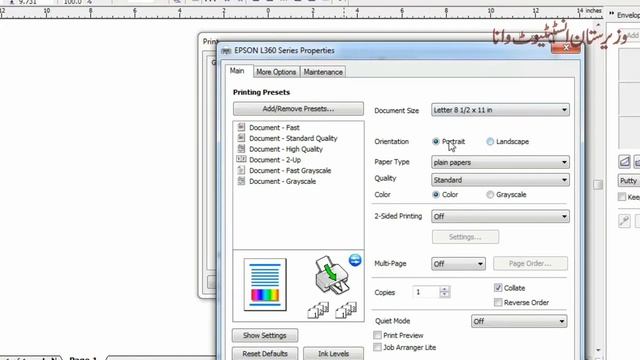Open Quality dropdown

coord(500,180)
